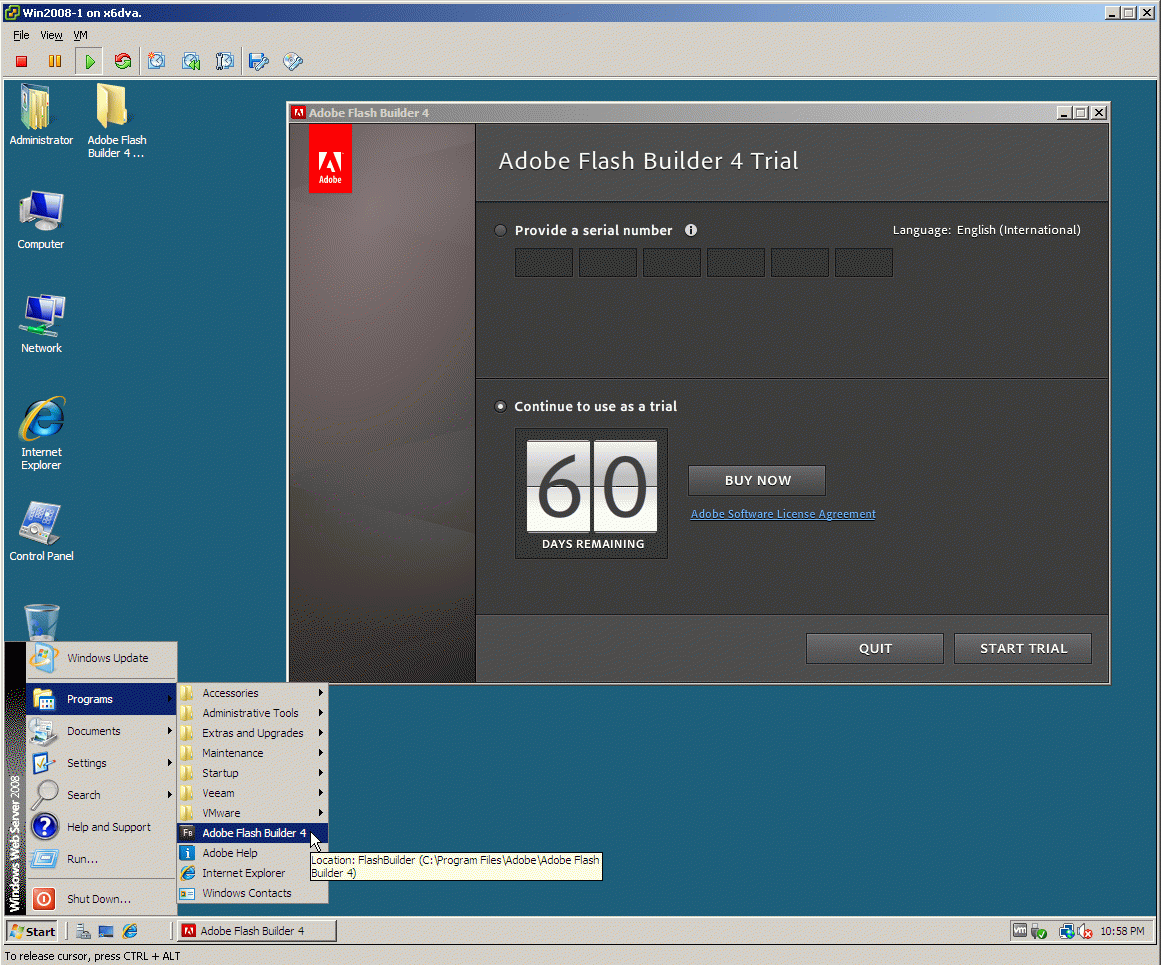Choose Shut Down... in the Start menu
This screenshot has width=1161, height=965.
101,898
